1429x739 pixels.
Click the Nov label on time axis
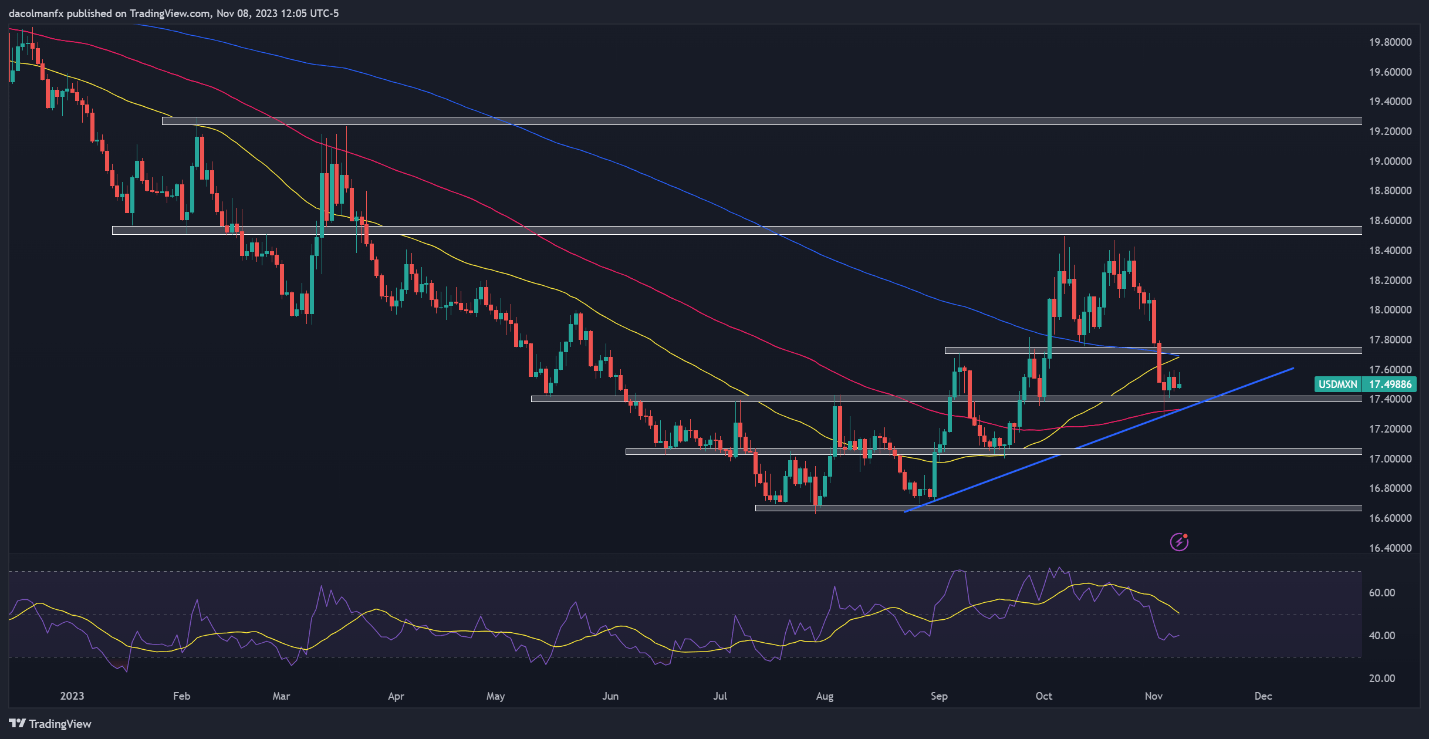coord(1153,694)
